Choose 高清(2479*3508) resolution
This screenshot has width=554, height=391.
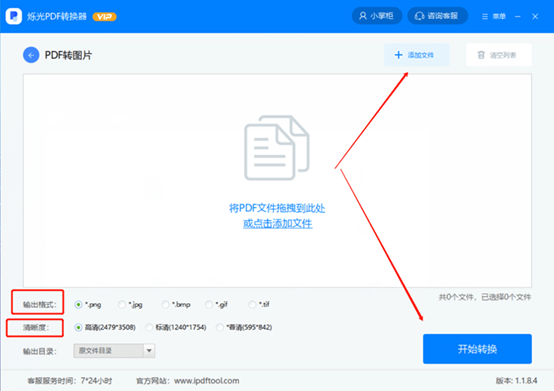(x=105, y=327)
